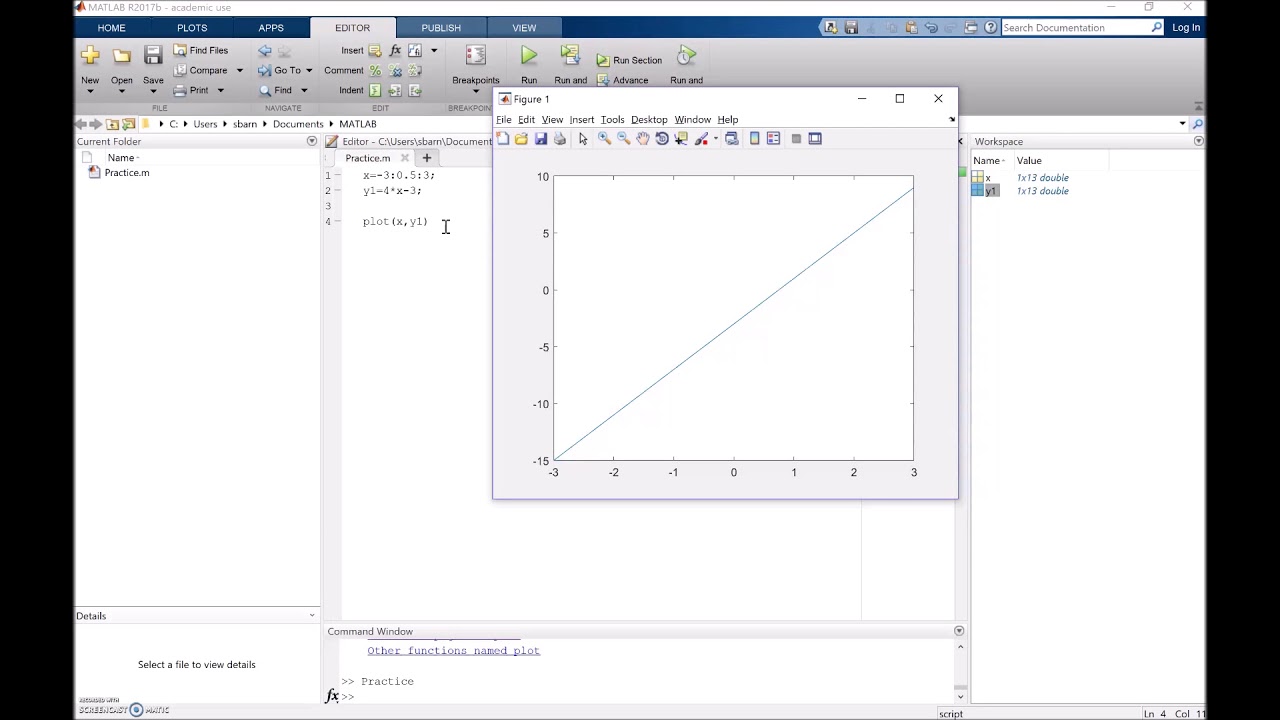Toggle the Data Cursor tool in figure
Viewport: 1280px width, 720px height.
click(x=681, y=139)
